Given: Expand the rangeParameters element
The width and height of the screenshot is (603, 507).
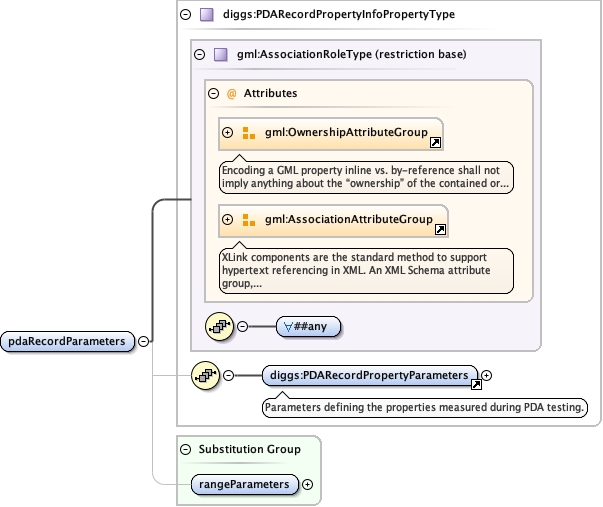Looking at the screenshot, I should (307, 485).
